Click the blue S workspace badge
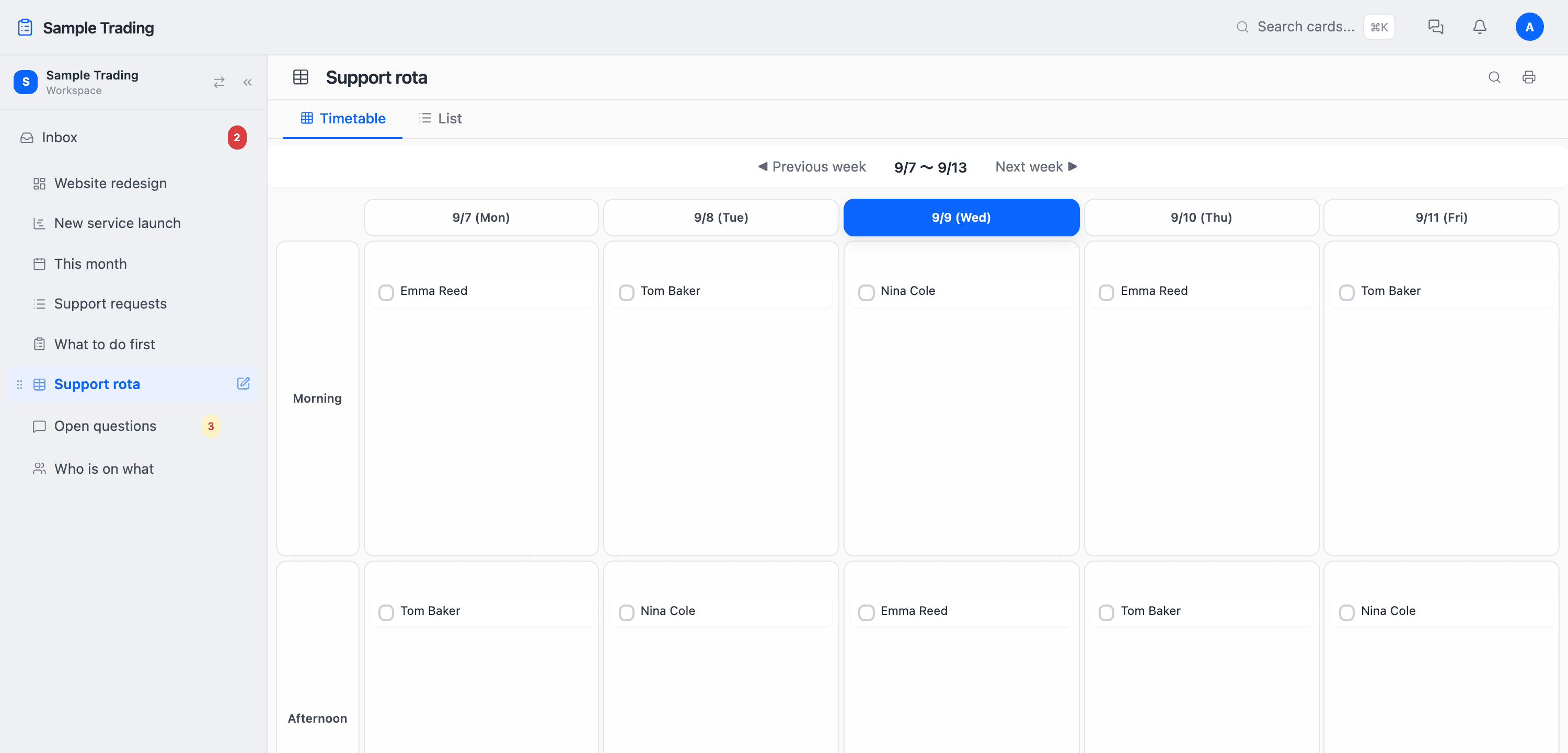 26,82
